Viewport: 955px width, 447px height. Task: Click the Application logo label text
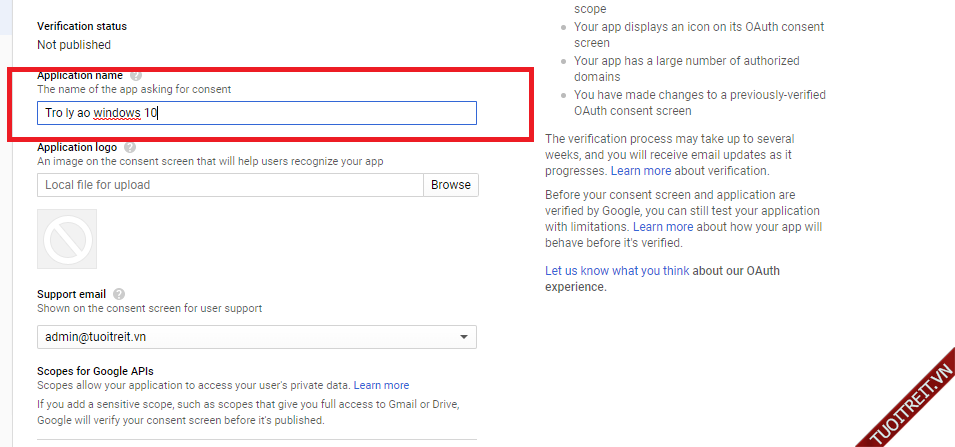point(77,148)
